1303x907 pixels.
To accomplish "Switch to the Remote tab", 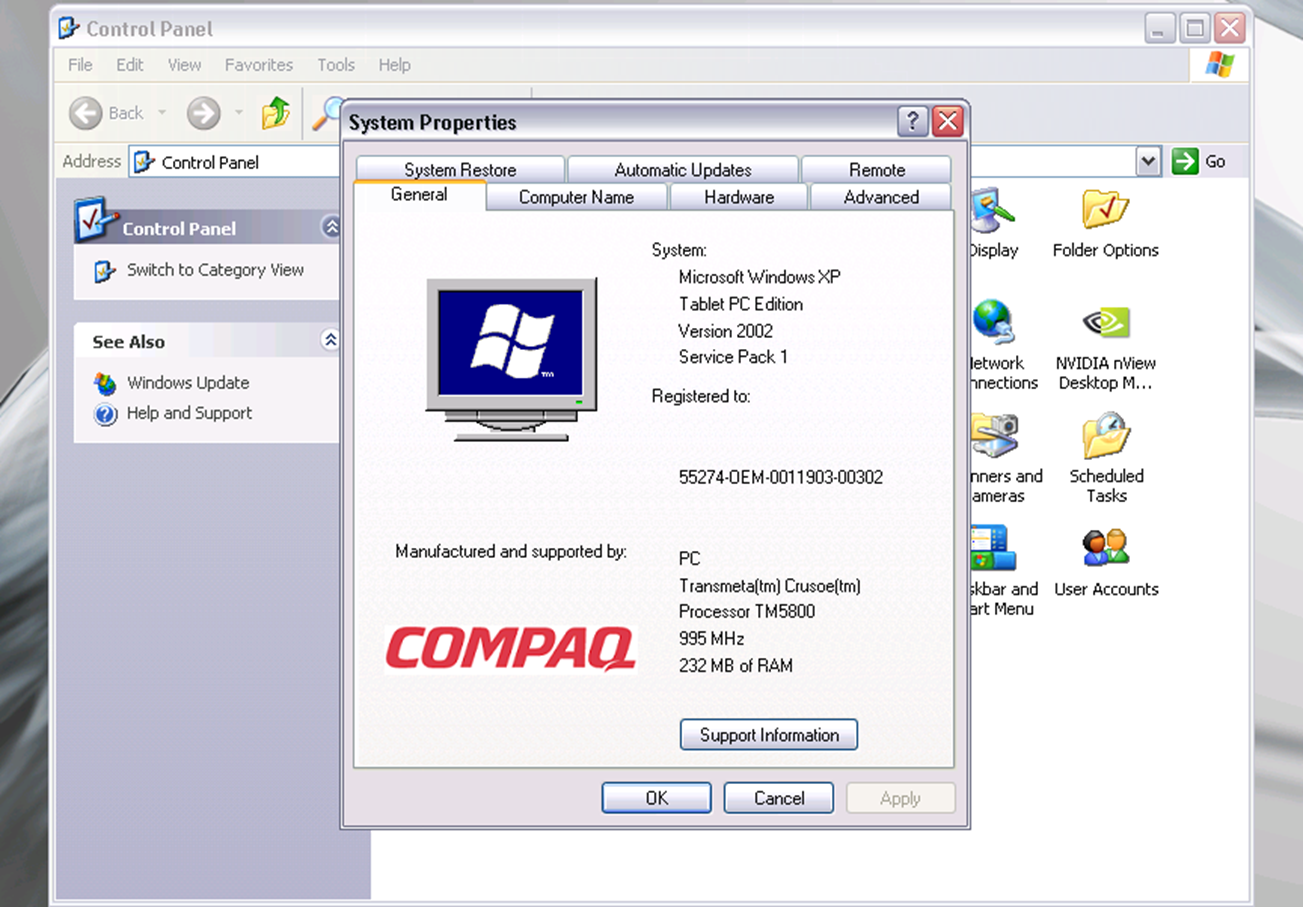I will [877, 170].
